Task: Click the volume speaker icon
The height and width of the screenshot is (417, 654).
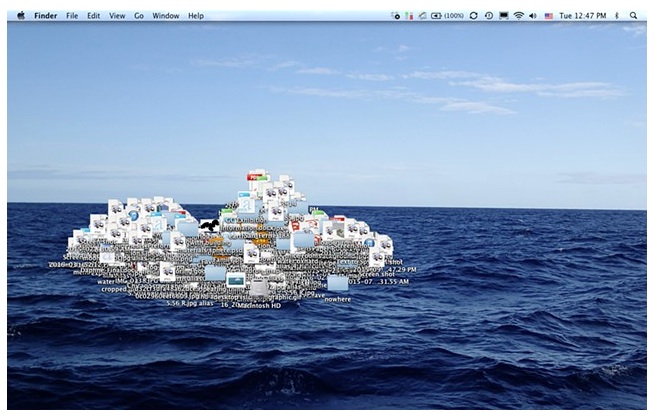Action: click(532, 16)
